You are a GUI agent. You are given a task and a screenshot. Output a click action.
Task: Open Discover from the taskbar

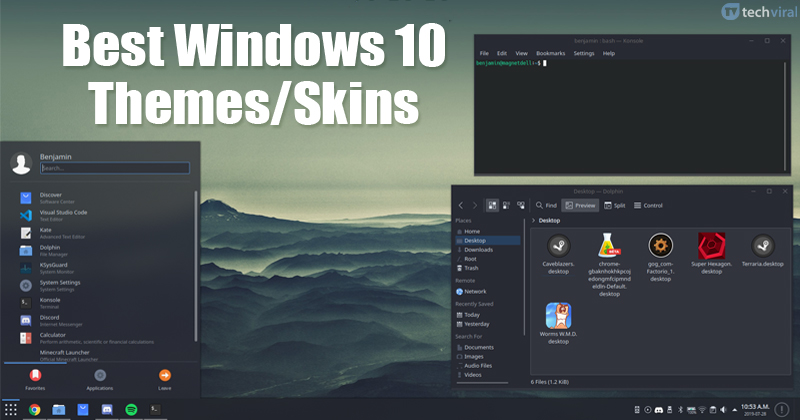point(83,409)
